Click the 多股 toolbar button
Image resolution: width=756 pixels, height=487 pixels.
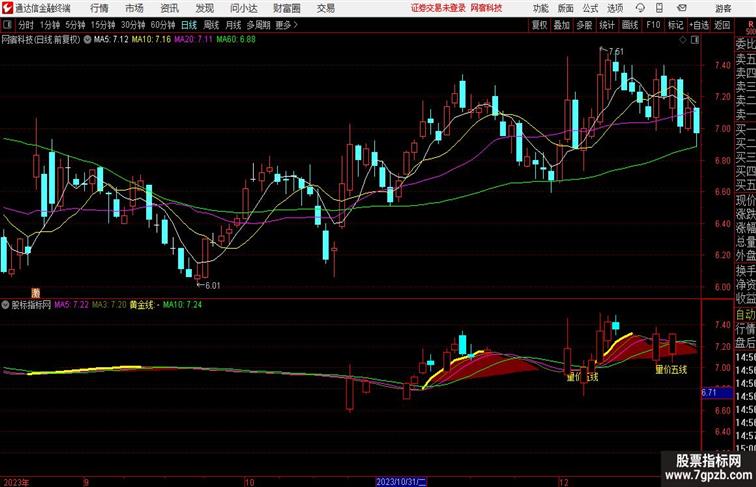click(584, 25)
